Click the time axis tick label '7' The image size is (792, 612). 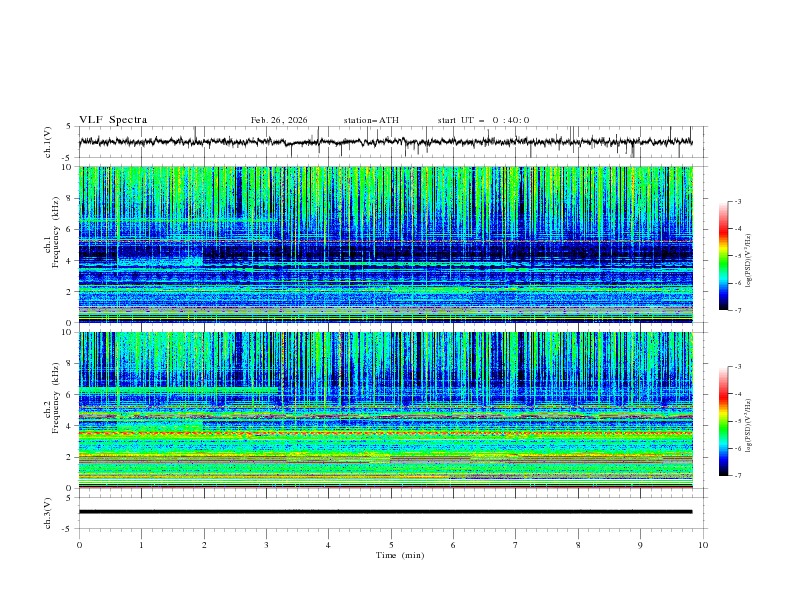pos(516,545)
